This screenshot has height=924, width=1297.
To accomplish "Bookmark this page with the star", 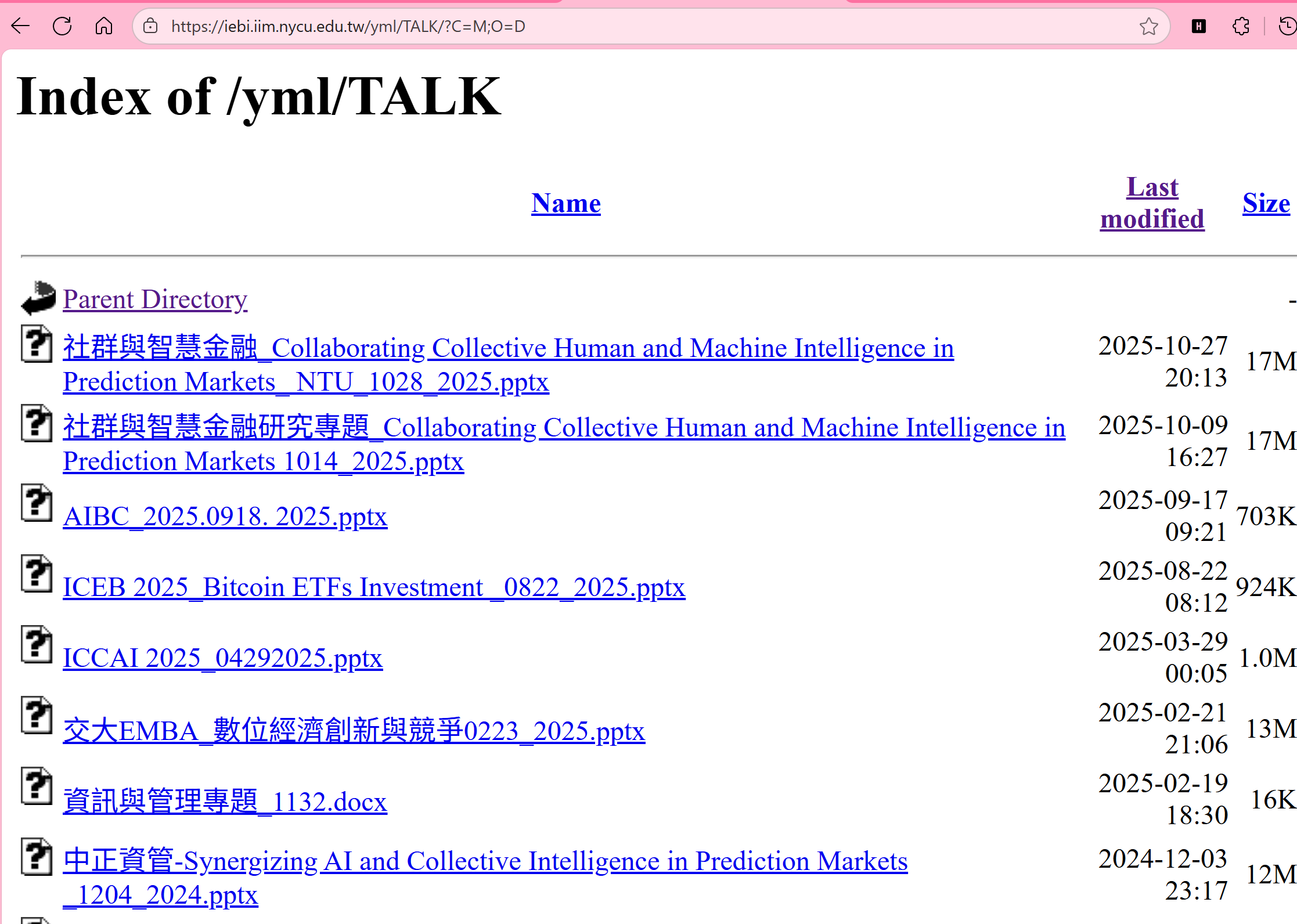I will coord(1148,26).
